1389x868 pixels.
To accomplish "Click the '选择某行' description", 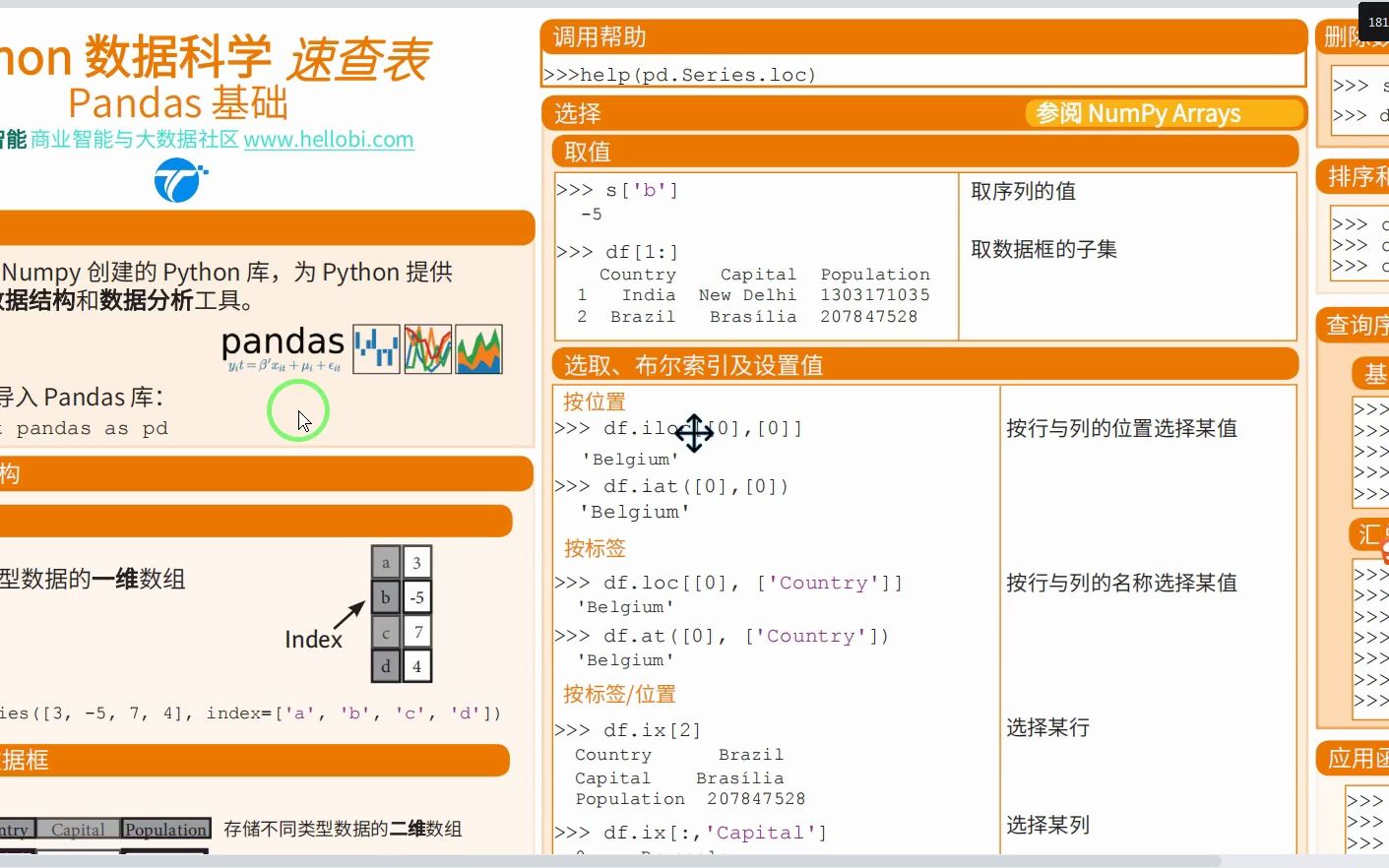I will click(1047, 727).
